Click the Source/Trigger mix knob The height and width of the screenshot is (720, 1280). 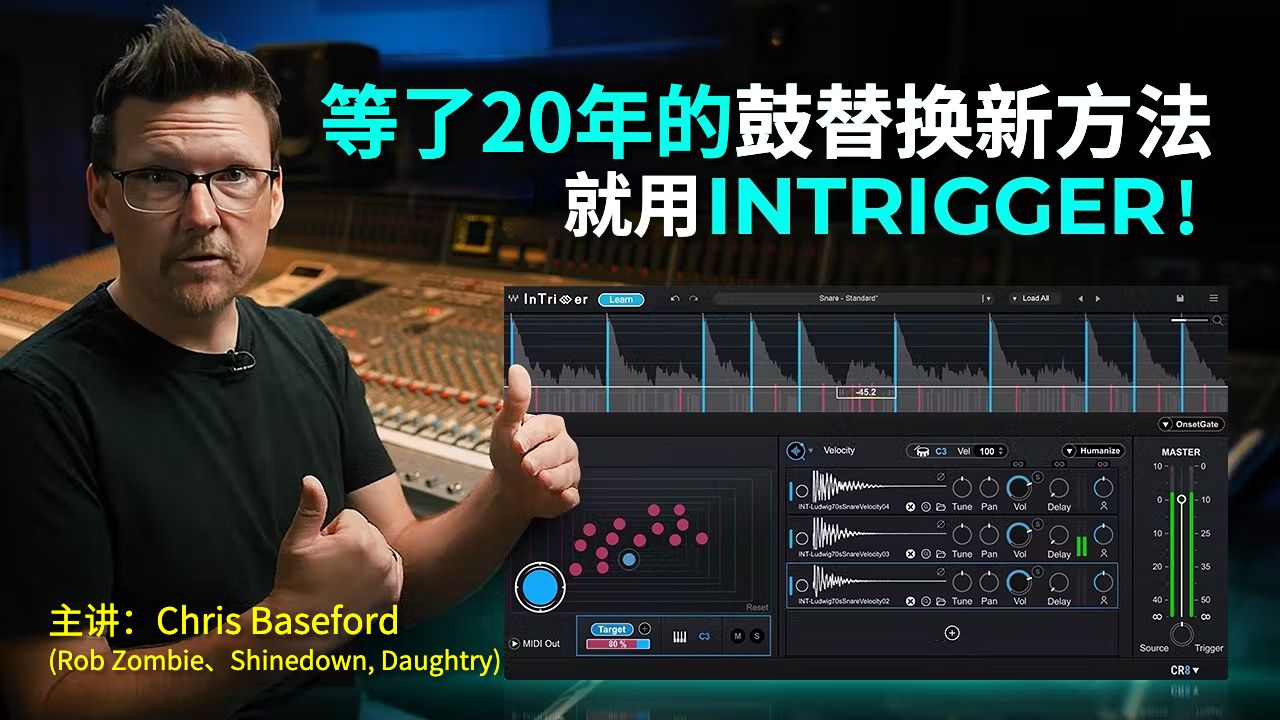1181,634
